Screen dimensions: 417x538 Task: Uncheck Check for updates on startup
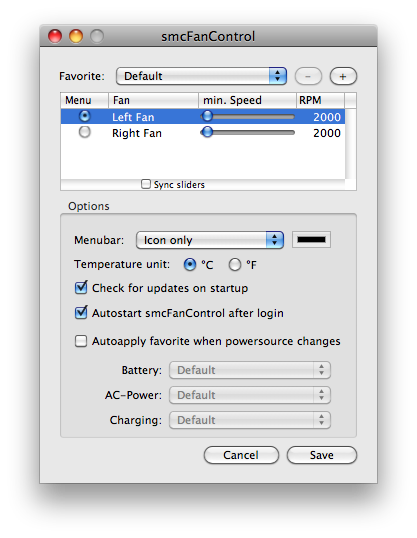click(x=81, y=288)
